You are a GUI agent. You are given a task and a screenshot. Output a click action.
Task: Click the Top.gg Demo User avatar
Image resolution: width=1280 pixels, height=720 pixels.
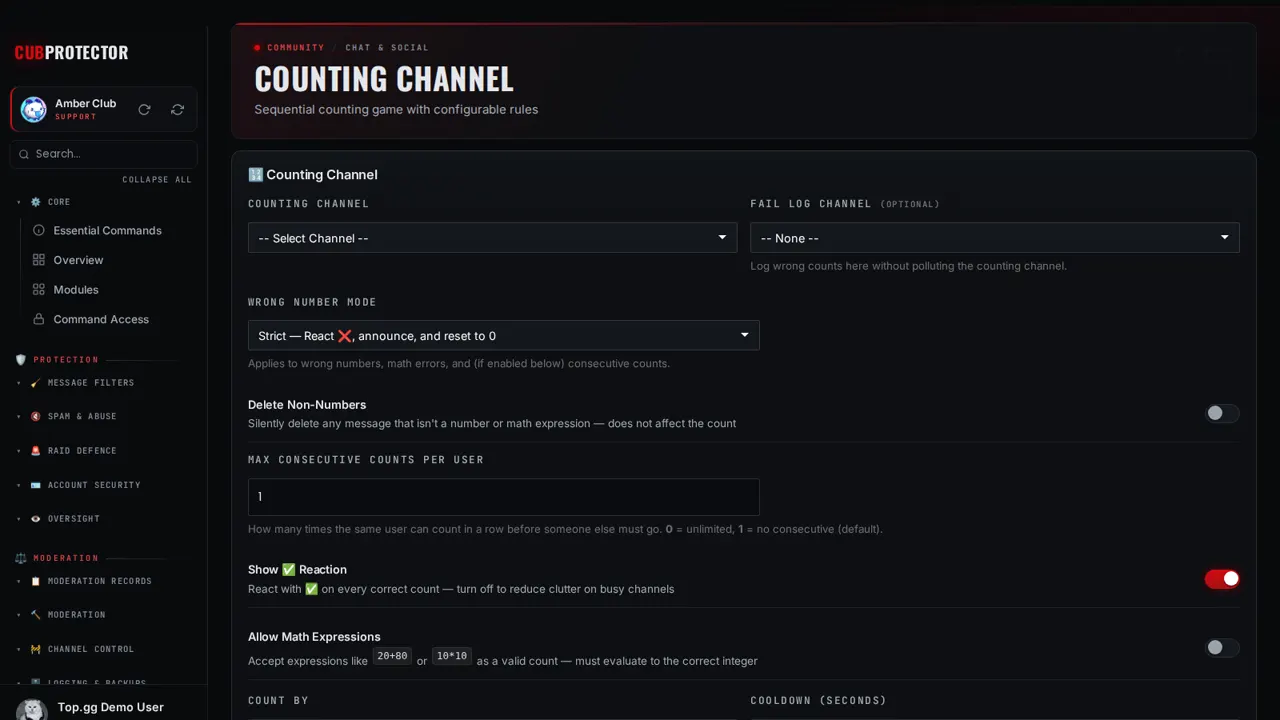tap(32, 710)
